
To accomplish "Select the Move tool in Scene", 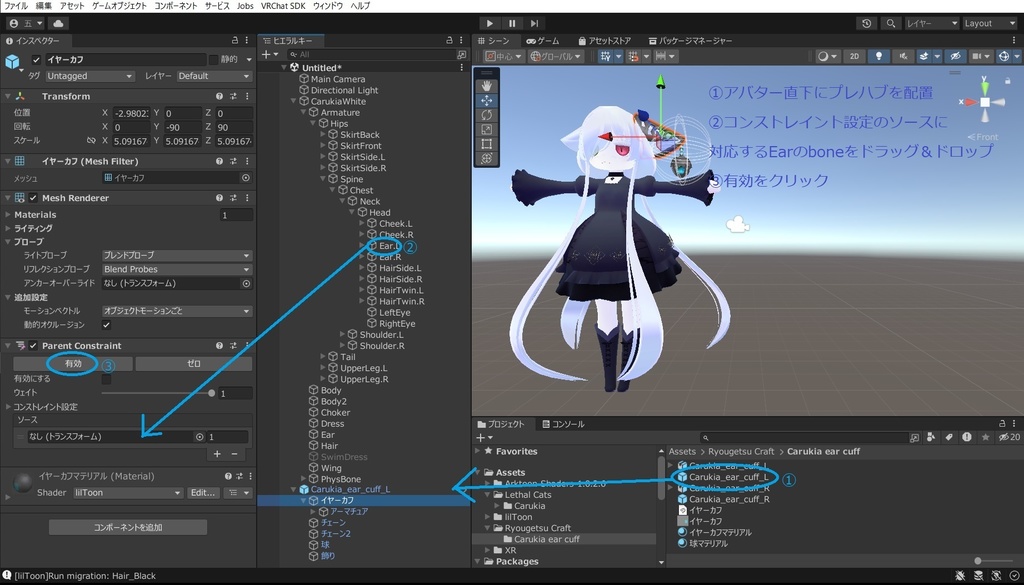I will click(487, 101).
